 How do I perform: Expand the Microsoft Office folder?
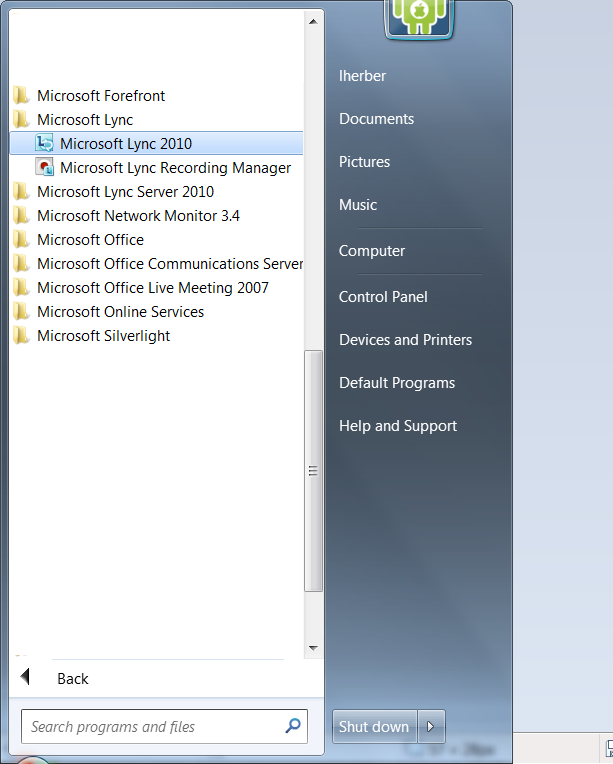tap(91, 239)
